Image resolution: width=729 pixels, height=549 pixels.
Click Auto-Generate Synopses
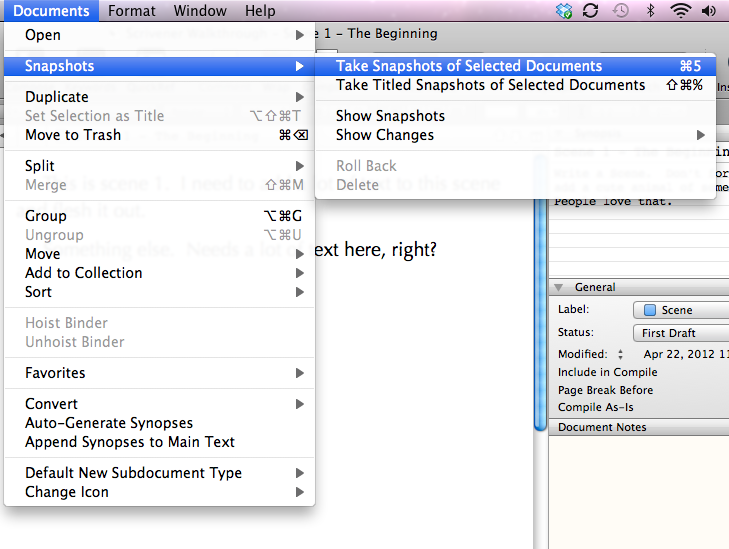pyautogui.click(x=159, y=423)
